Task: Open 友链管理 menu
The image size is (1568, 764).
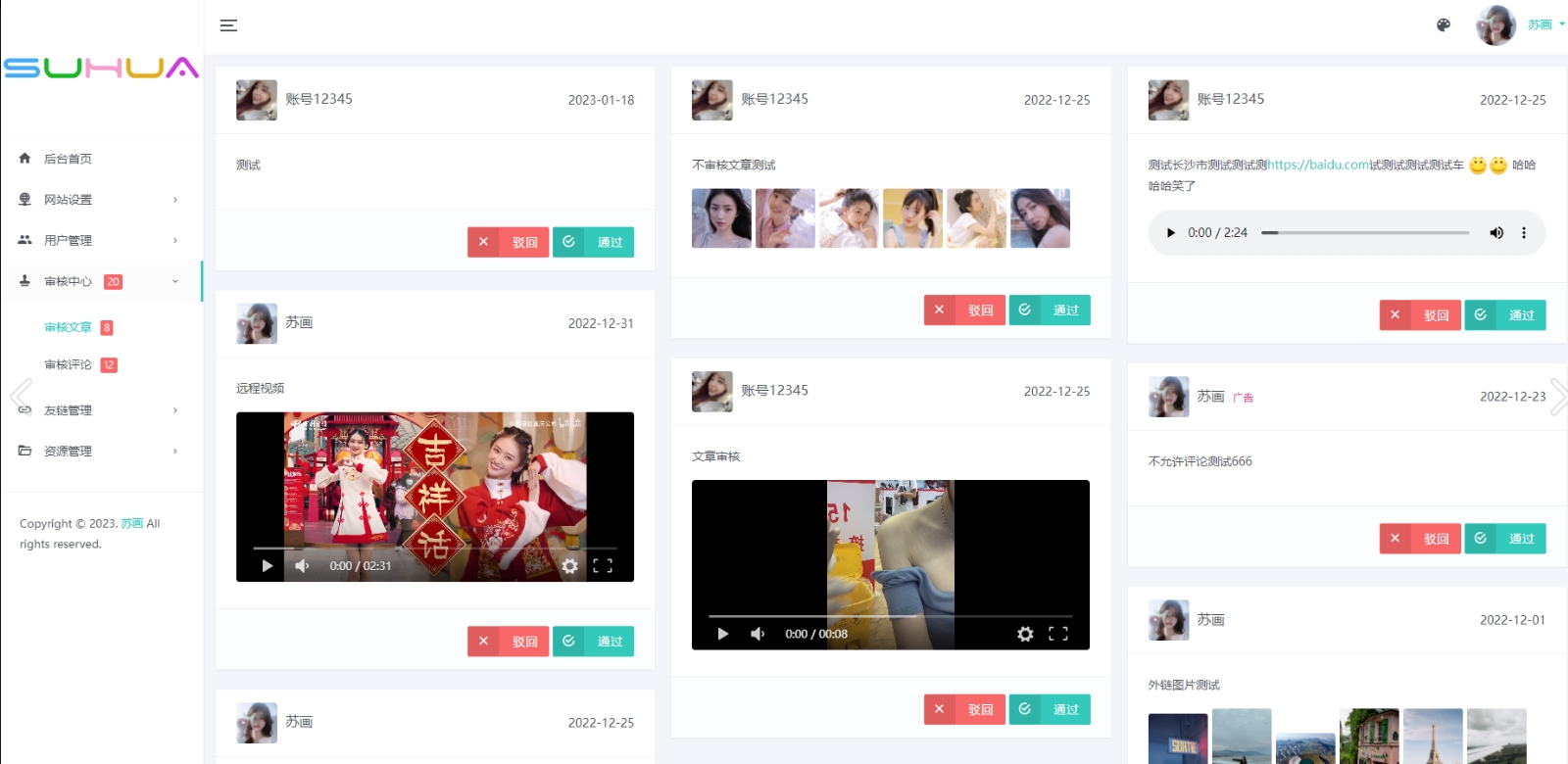Action: click(102, 410)
